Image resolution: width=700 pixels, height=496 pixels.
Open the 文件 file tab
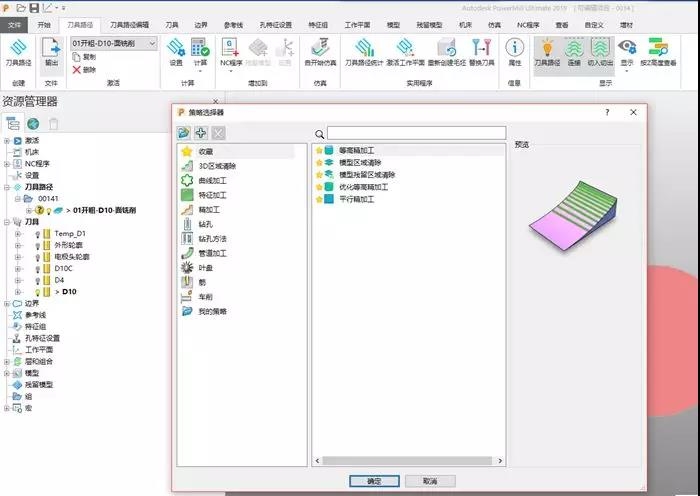[x=14, y=25]
